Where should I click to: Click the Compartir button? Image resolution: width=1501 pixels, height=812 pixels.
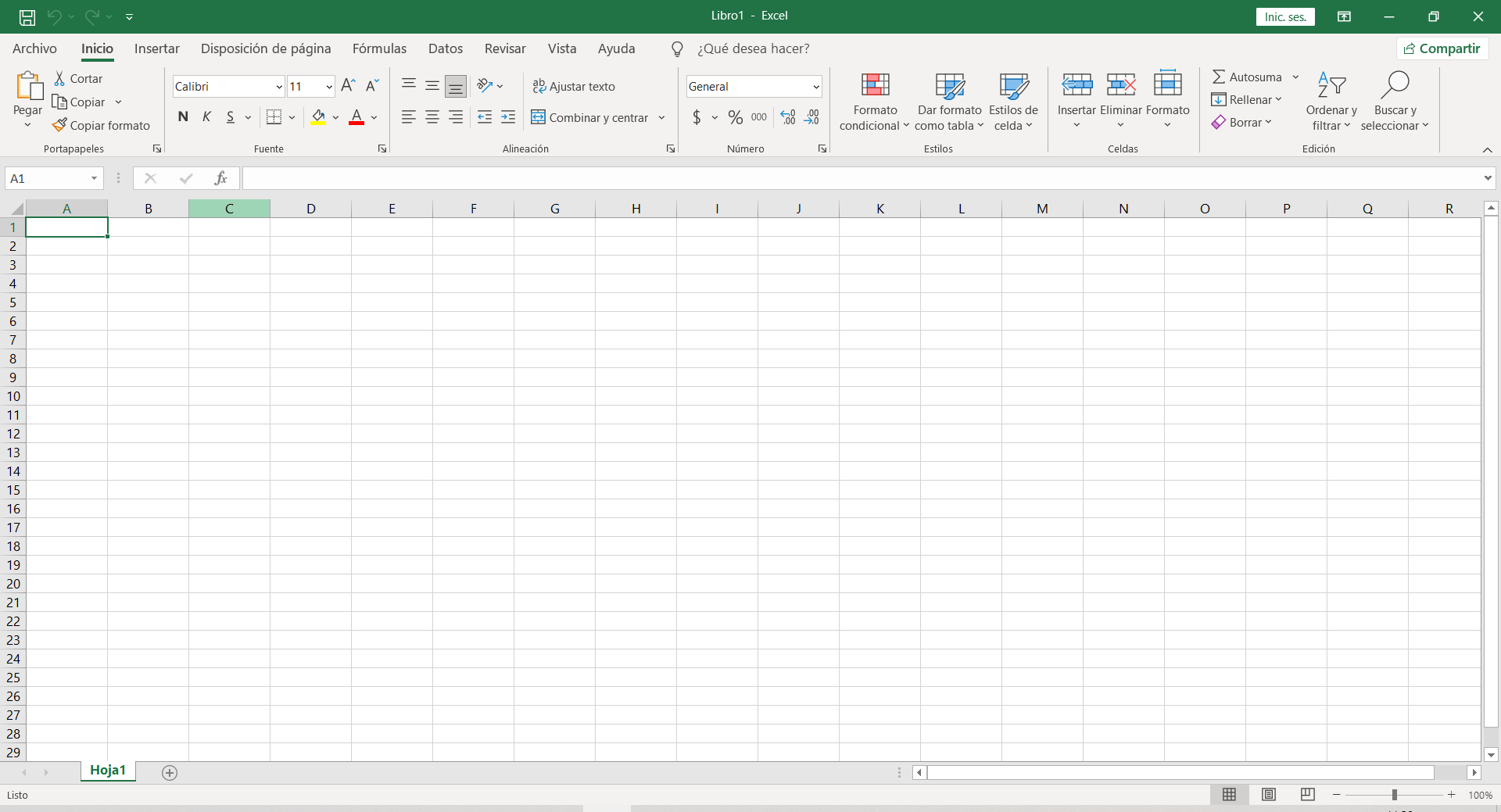coord(1442,48)
